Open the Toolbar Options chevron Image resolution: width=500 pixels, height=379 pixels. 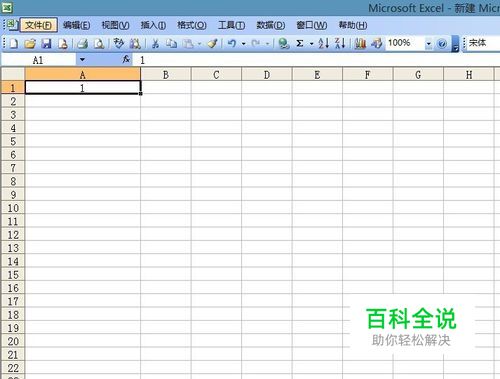[455, 44]
